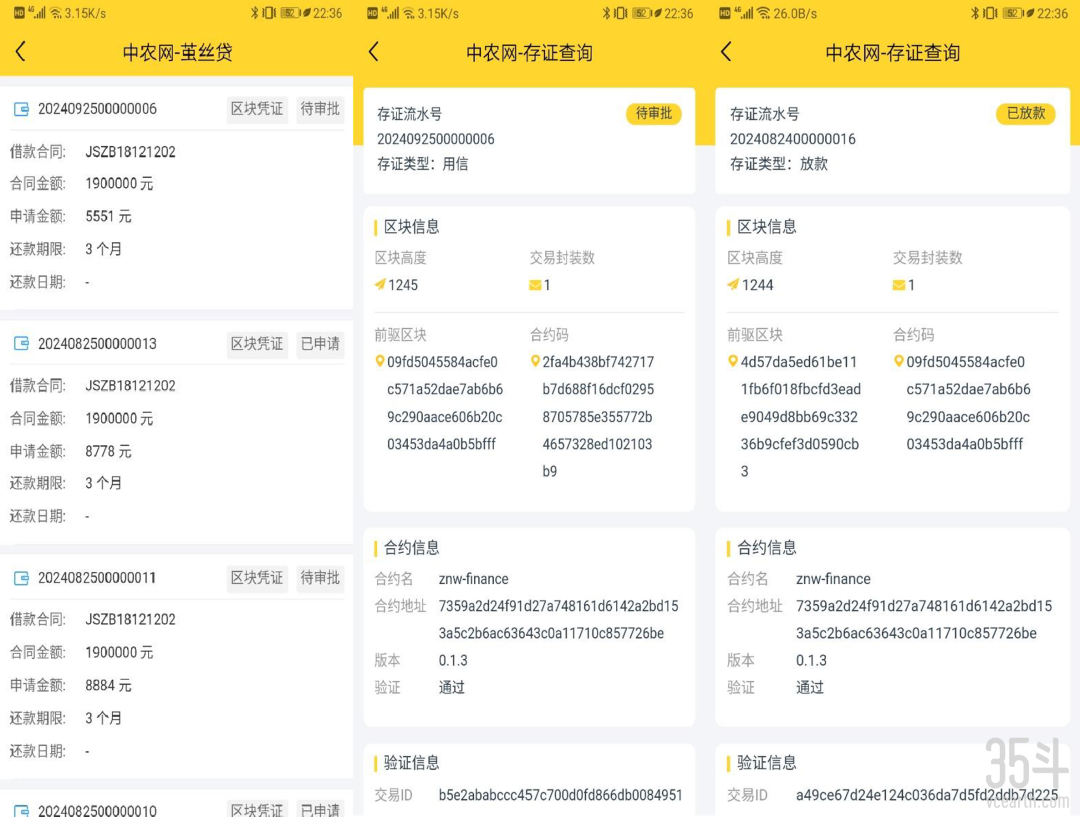The height and width of the screenshot is (817, 1080).
Task: Select the transaction ID starting with b5e2ababccc
Action: (x=560, y=796)
